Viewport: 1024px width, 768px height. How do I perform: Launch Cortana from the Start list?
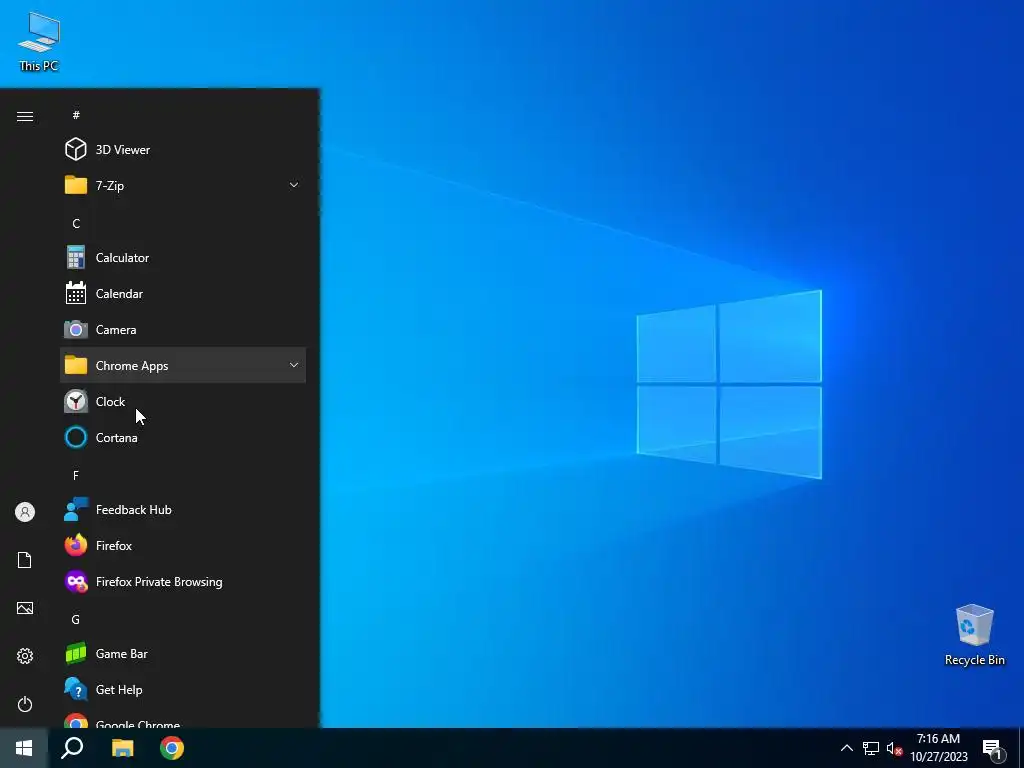coord(183,438)
